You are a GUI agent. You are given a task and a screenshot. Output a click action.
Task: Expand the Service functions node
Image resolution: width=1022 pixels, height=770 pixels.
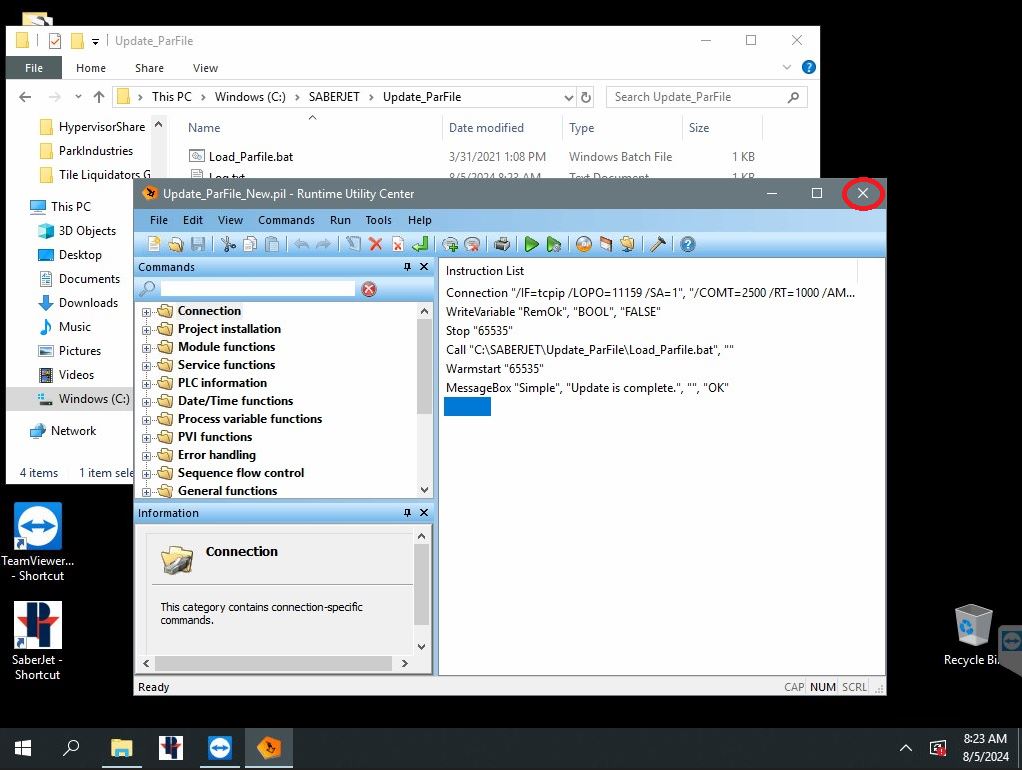[146, 366]
